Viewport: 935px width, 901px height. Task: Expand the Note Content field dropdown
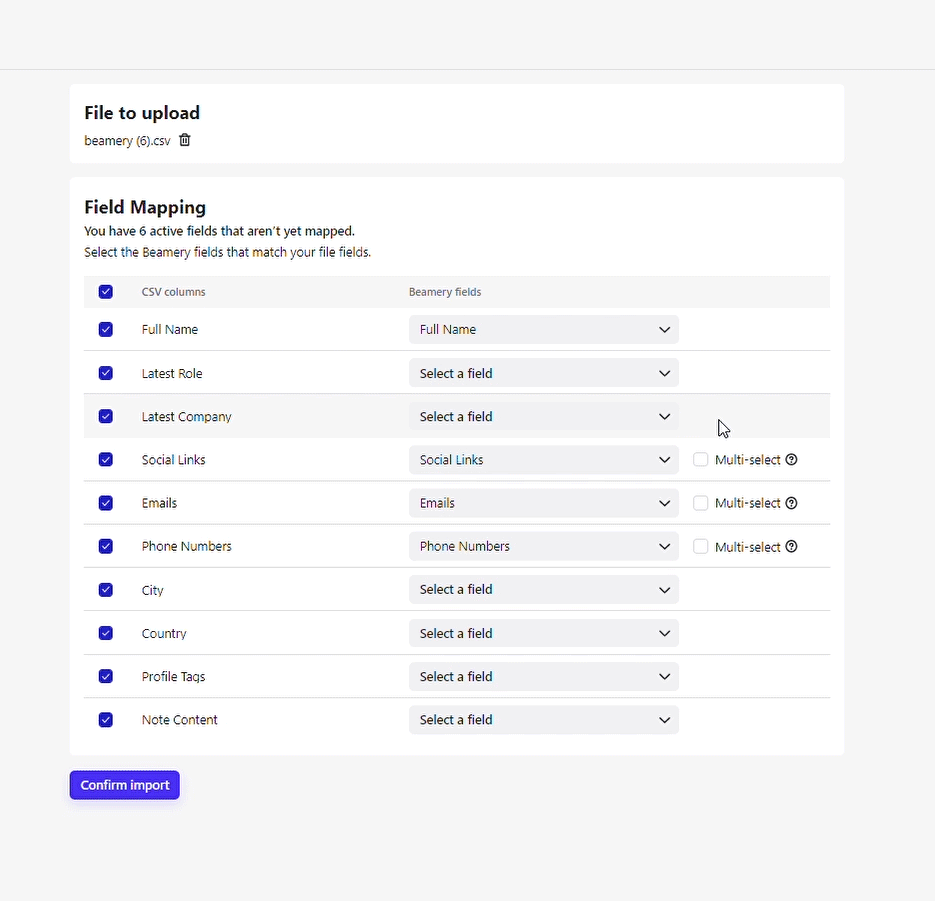[x=543, y=720]
